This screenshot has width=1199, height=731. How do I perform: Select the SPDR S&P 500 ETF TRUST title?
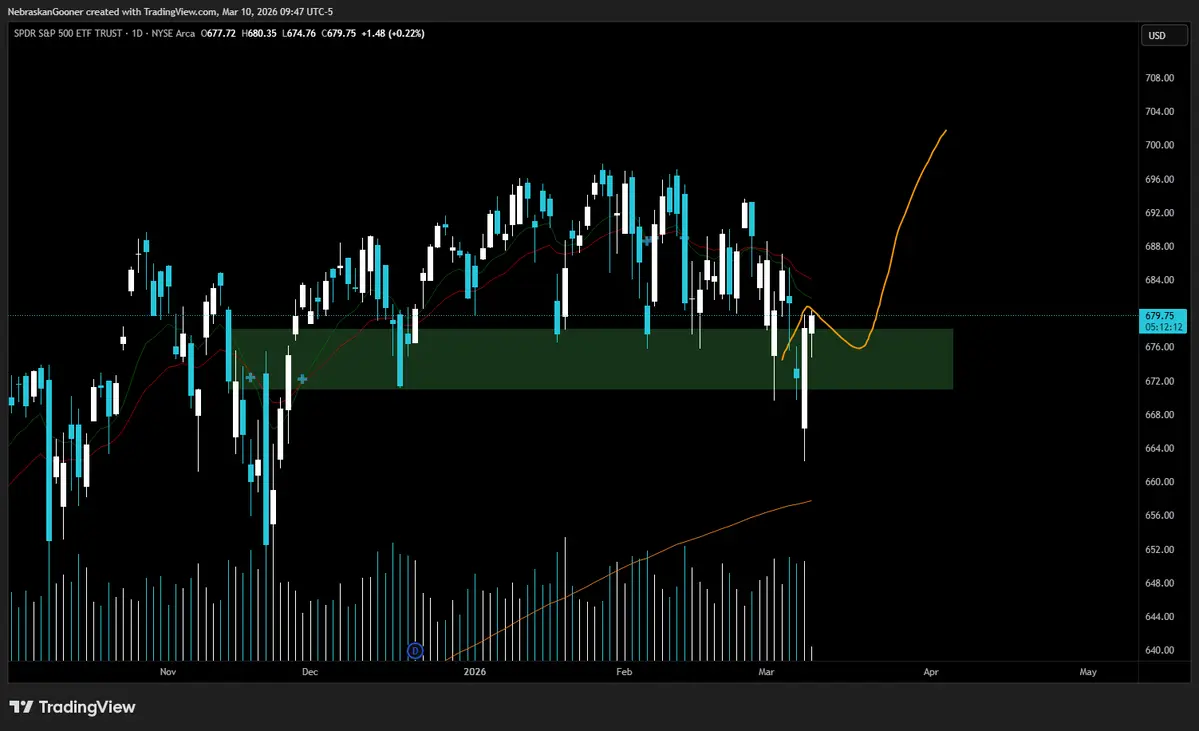[68, 34]
